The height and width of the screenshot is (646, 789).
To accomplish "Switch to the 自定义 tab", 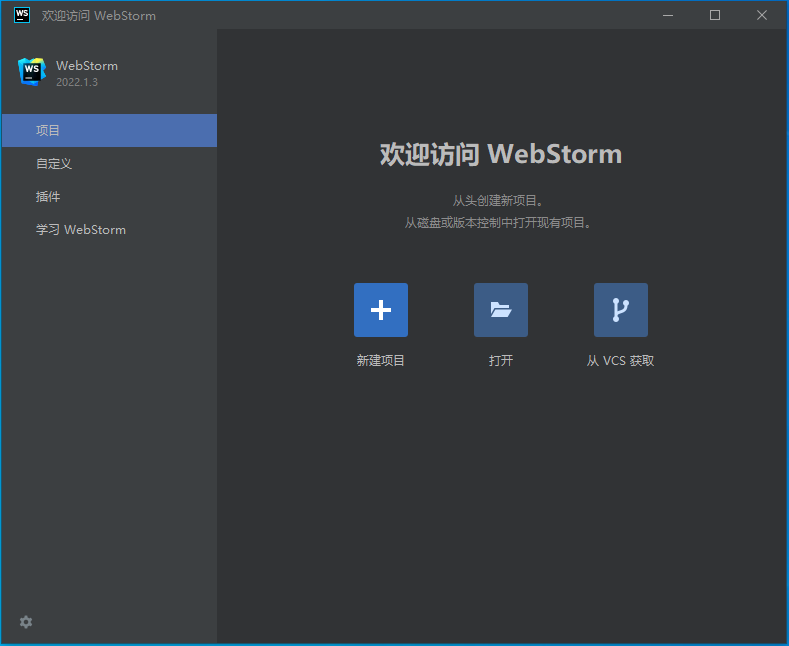I will click(109, 164).
